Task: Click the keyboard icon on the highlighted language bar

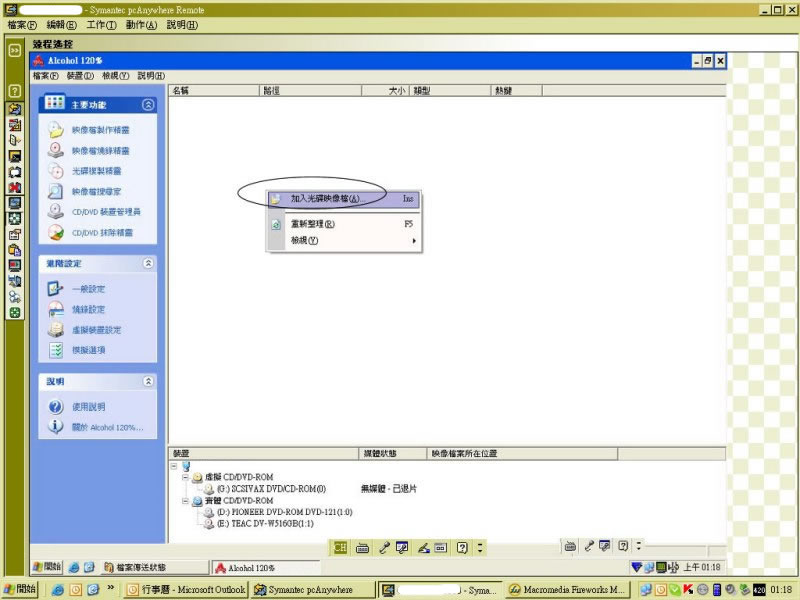Action: pos(362,548)
